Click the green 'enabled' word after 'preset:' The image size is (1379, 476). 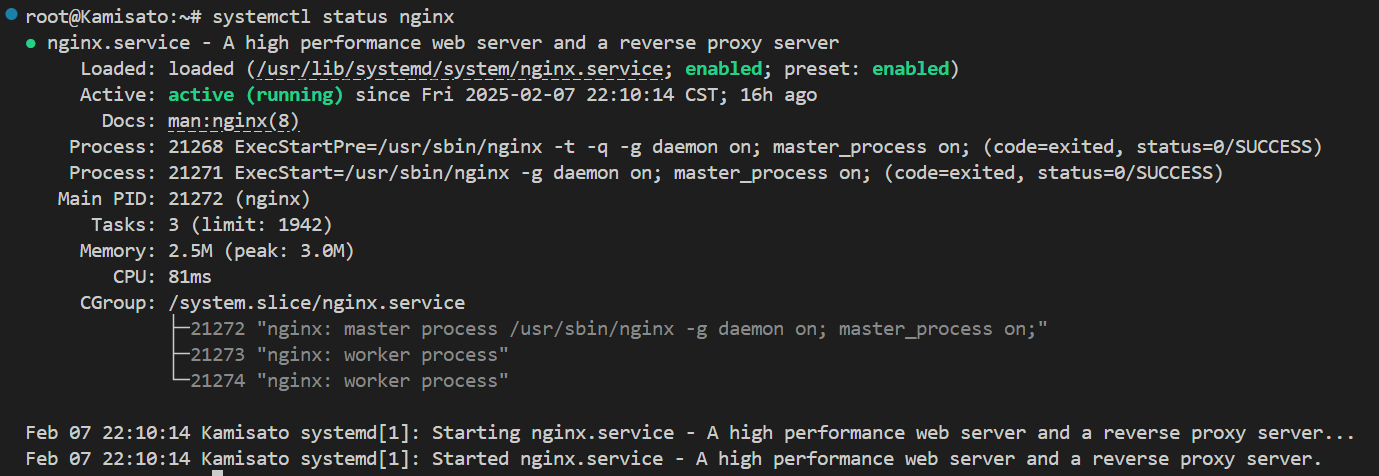(910, 69)
